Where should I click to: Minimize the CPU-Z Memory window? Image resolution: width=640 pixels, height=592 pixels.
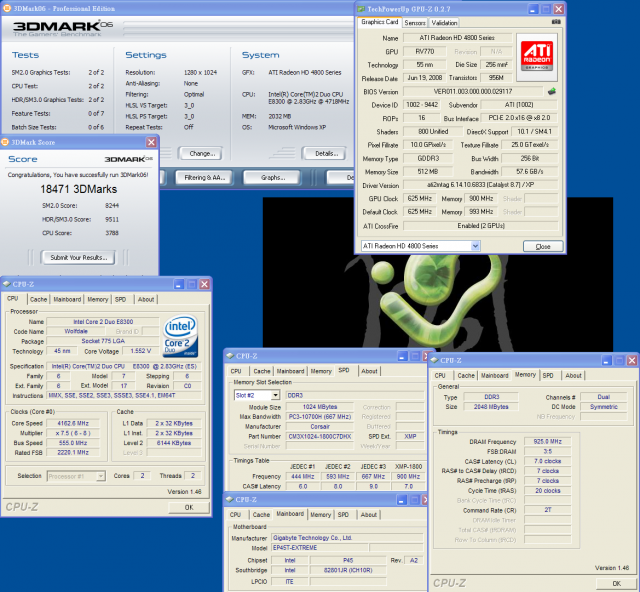point(606,360)
